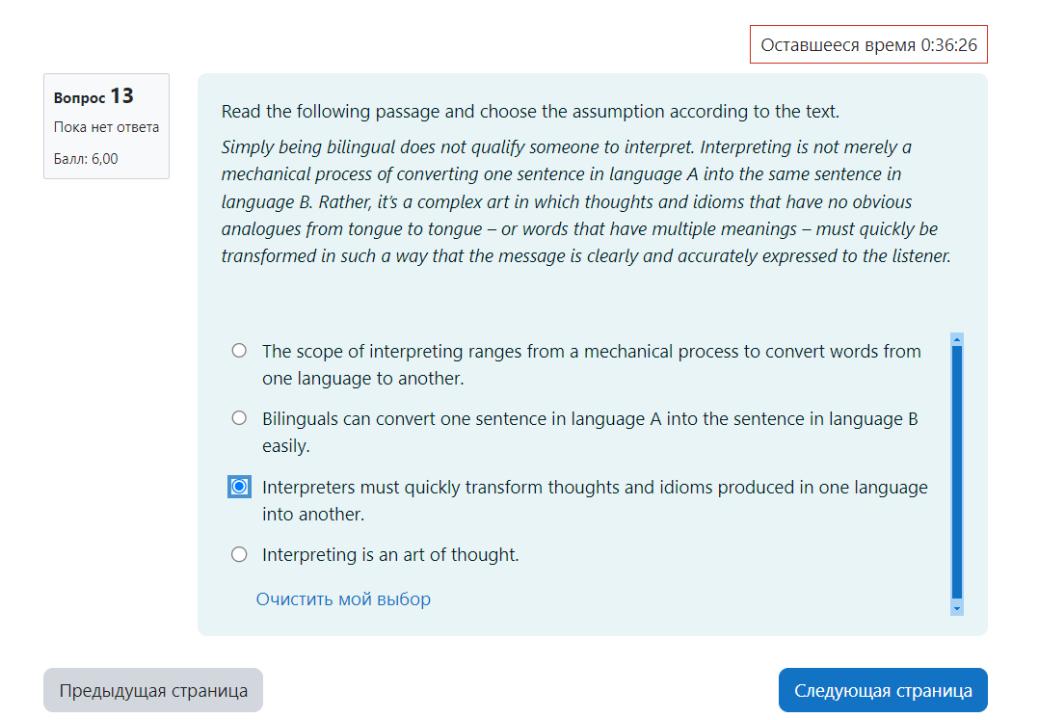
Task: Click the 'Вопрос 13' heading
Action: point(93,96)
